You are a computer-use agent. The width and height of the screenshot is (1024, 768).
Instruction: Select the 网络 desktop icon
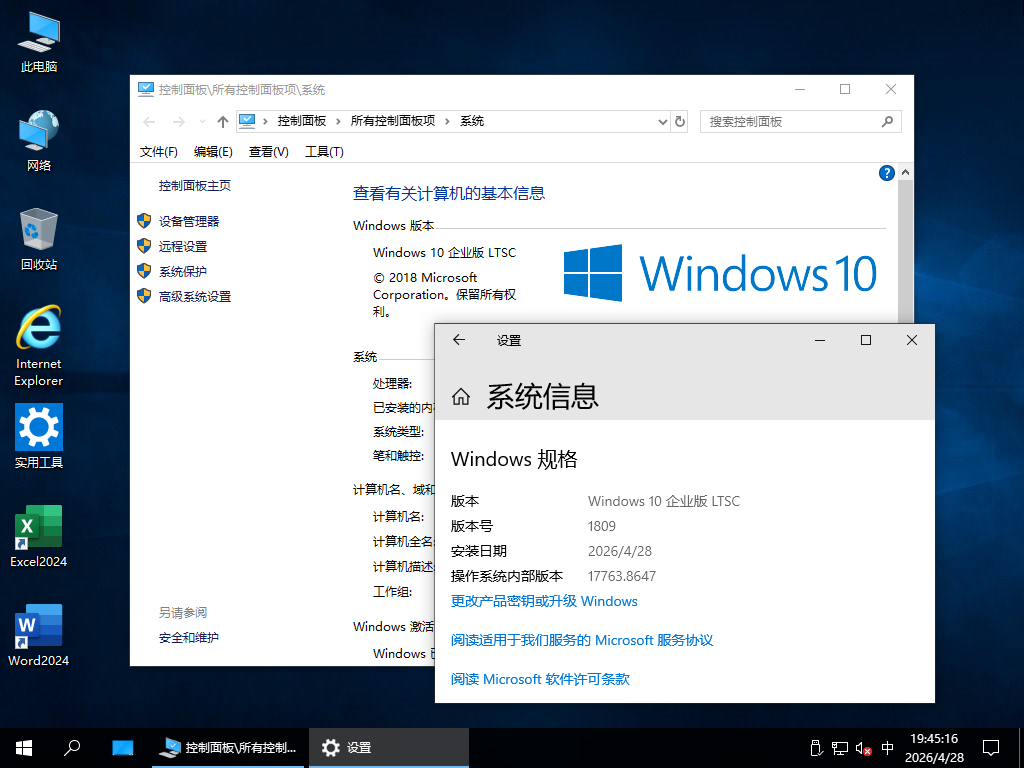click(39, 140)
